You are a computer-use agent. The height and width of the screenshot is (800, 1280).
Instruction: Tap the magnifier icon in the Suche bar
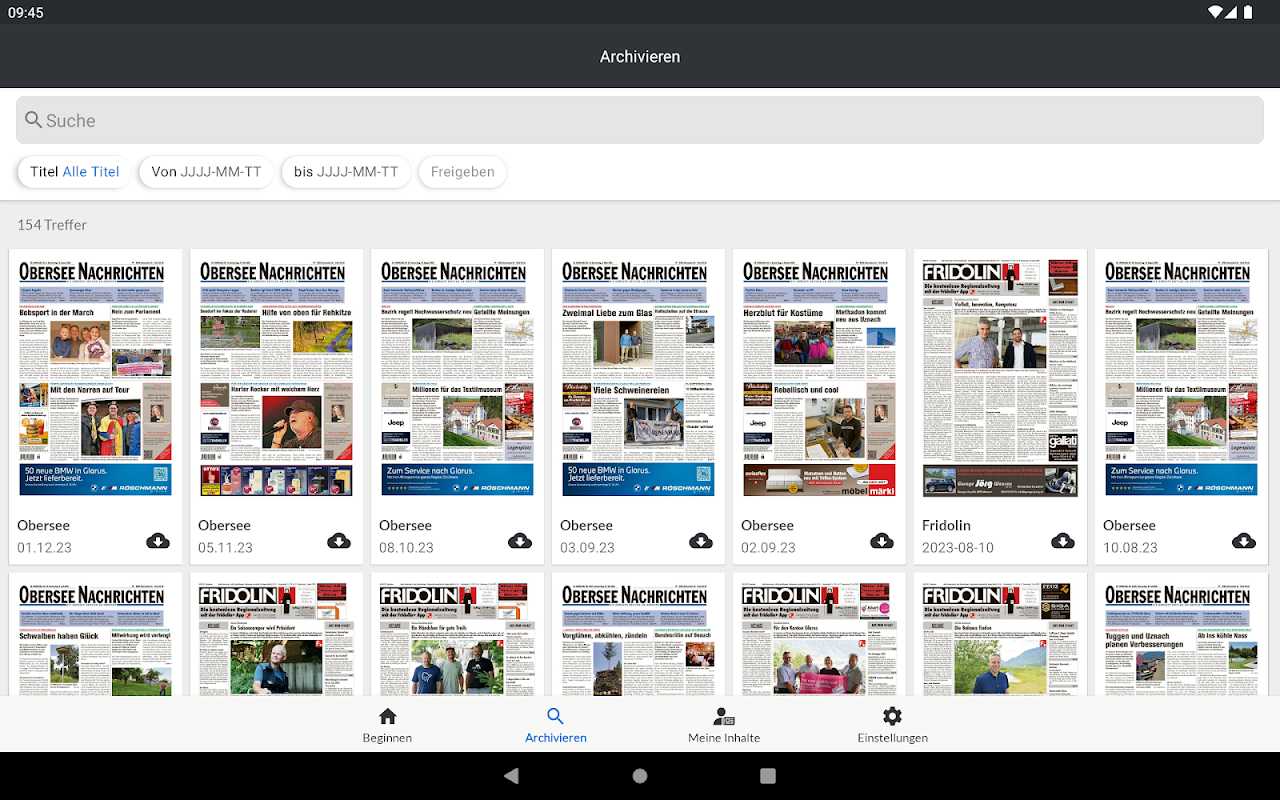click(34, 120)
